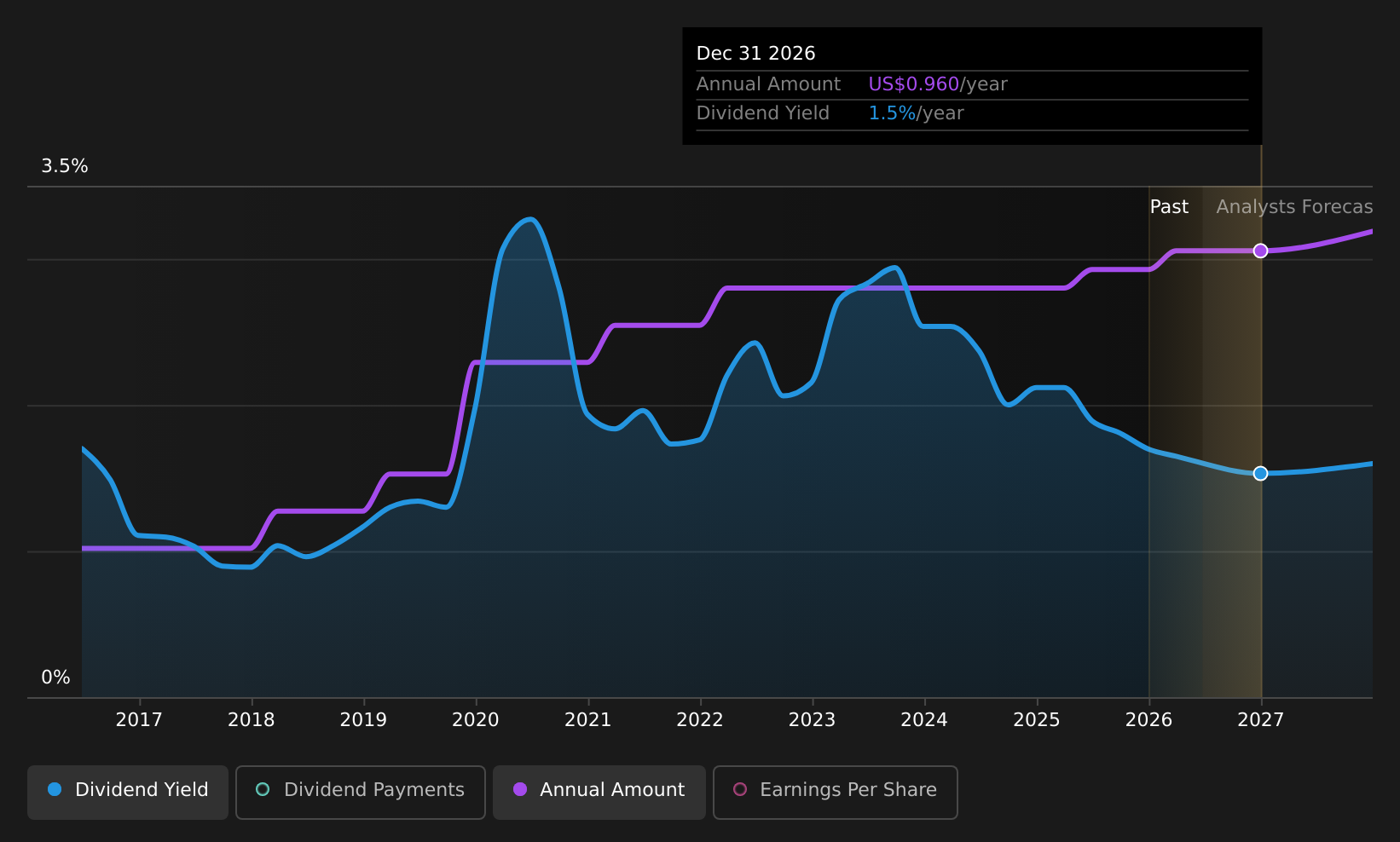Click the 2027 x-axis year label
The height and width of the screenshot is (842, 1400).
coord(1261,720)
